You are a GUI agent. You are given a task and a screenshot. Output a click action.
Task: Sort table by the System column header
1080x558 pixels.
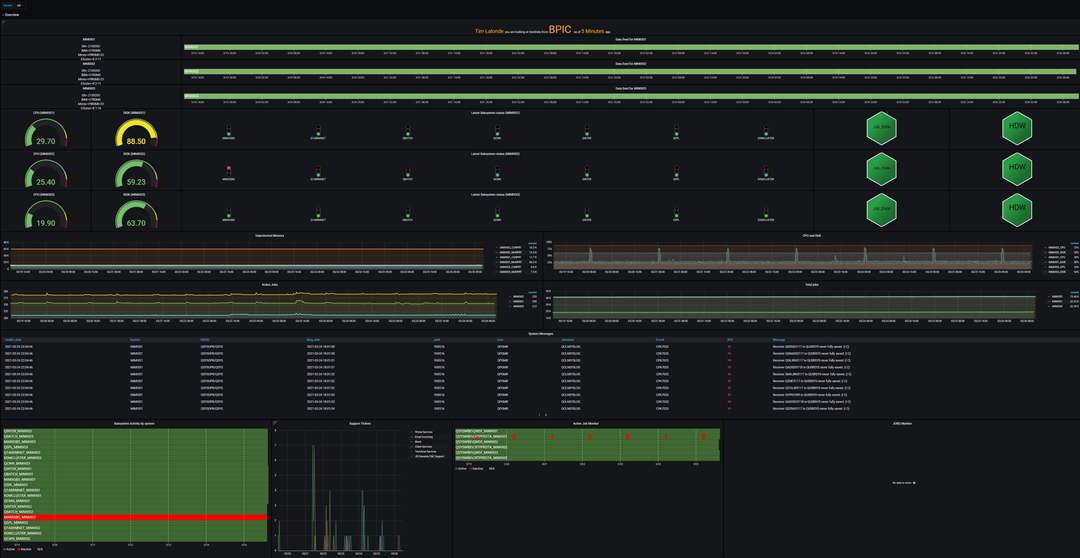[x=135, y=340]
